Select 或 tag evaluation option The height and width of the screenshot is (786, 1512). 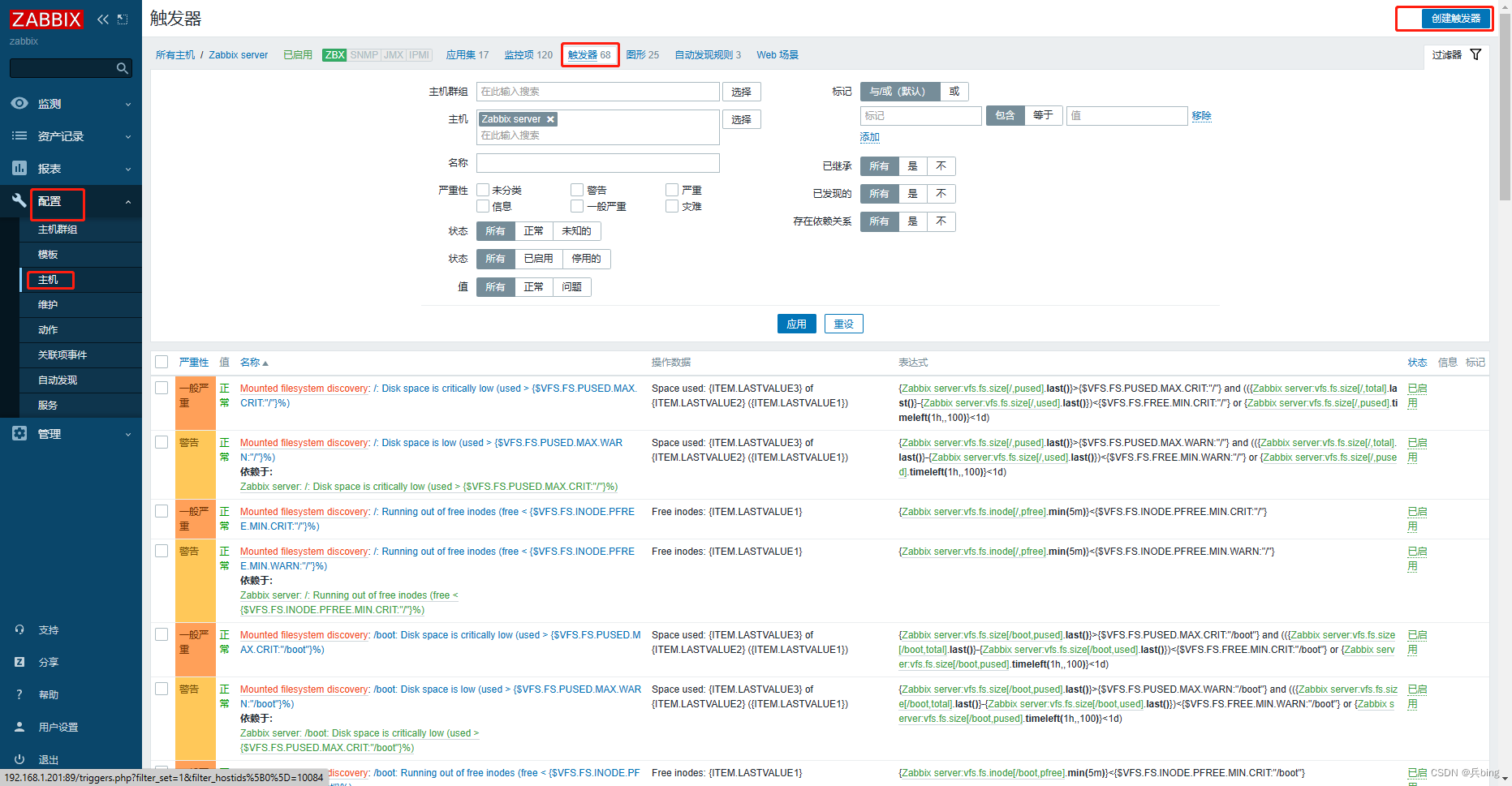[x=954, y=92]
